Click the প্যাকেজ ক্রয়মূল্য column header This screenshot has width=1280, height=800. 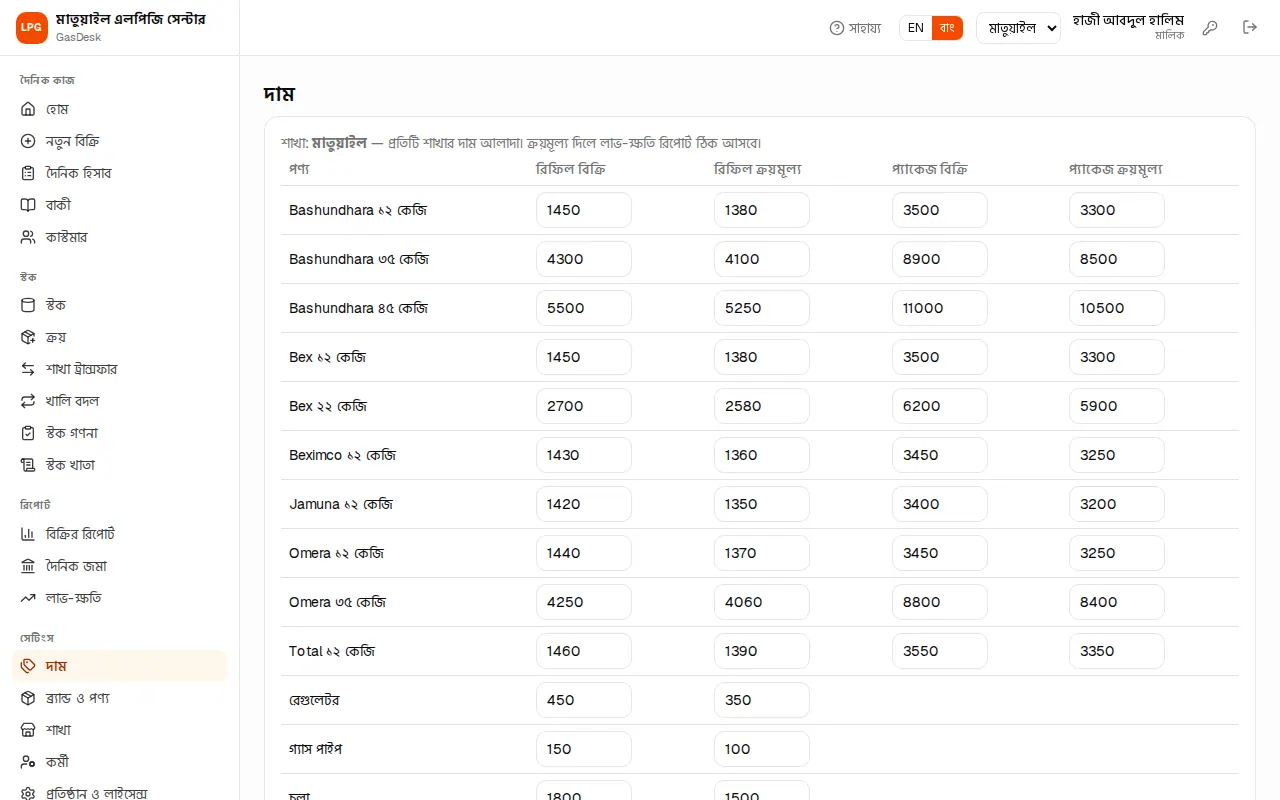(x=1115, y=169)
